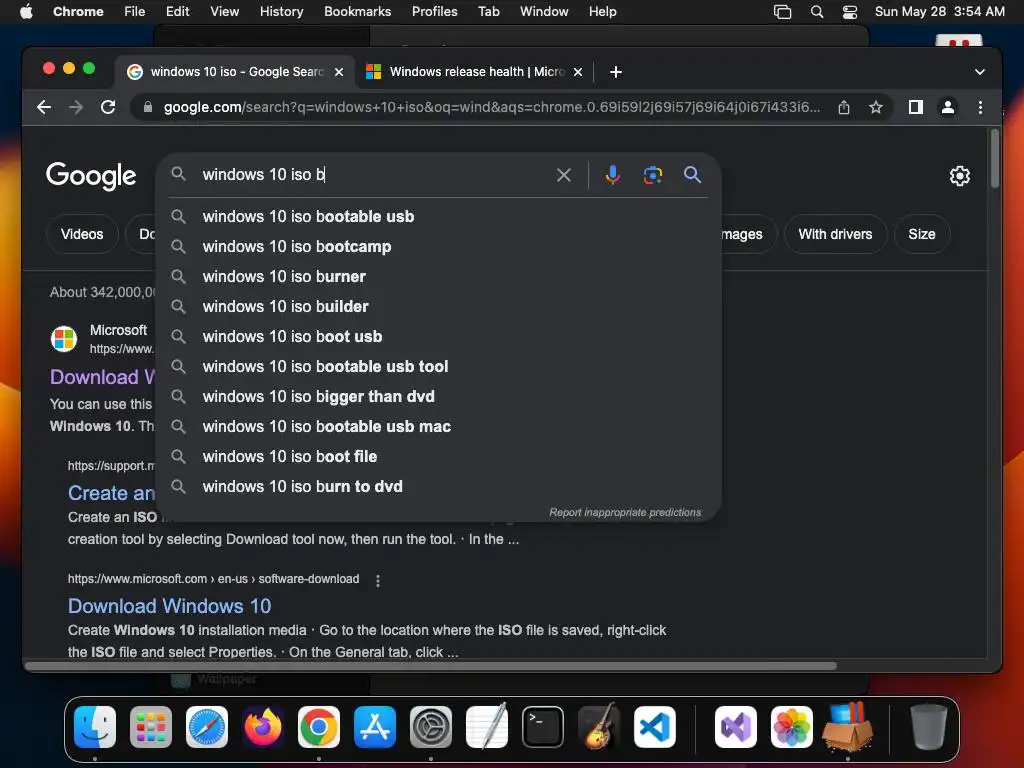Bookmark this page with star icon
The image size is (1024, 768).
pos(876,107)
